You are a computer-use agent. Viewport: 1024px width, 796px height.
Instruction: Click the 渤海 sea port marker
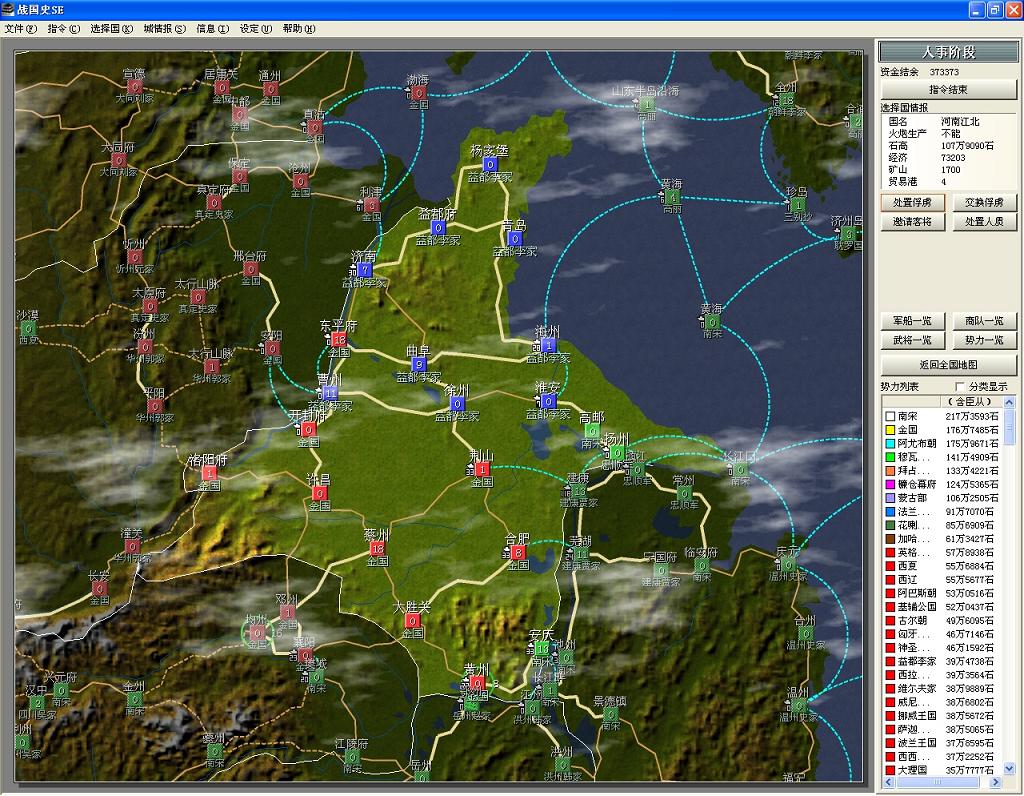417,93
